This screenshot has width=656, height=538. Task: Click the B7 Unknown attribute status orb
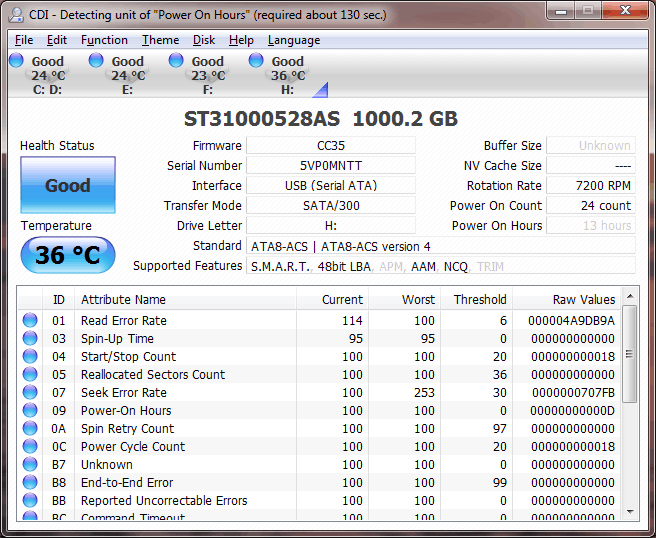[30, 464]
